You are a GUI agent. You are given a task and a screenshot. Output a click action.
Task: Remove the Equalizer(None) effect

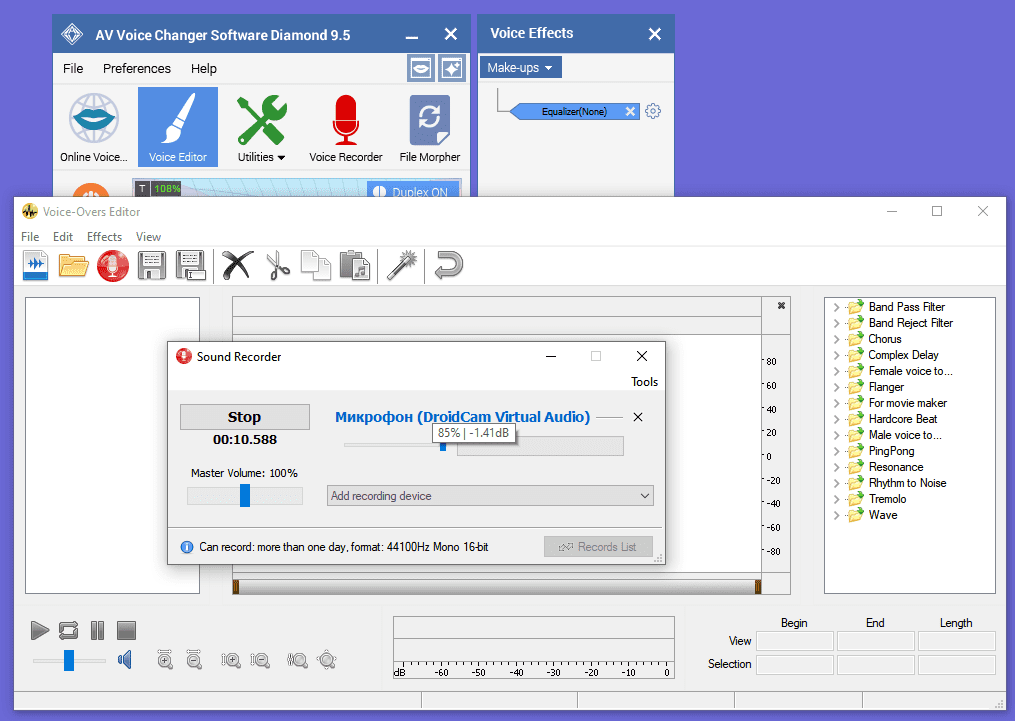(630, 111)
